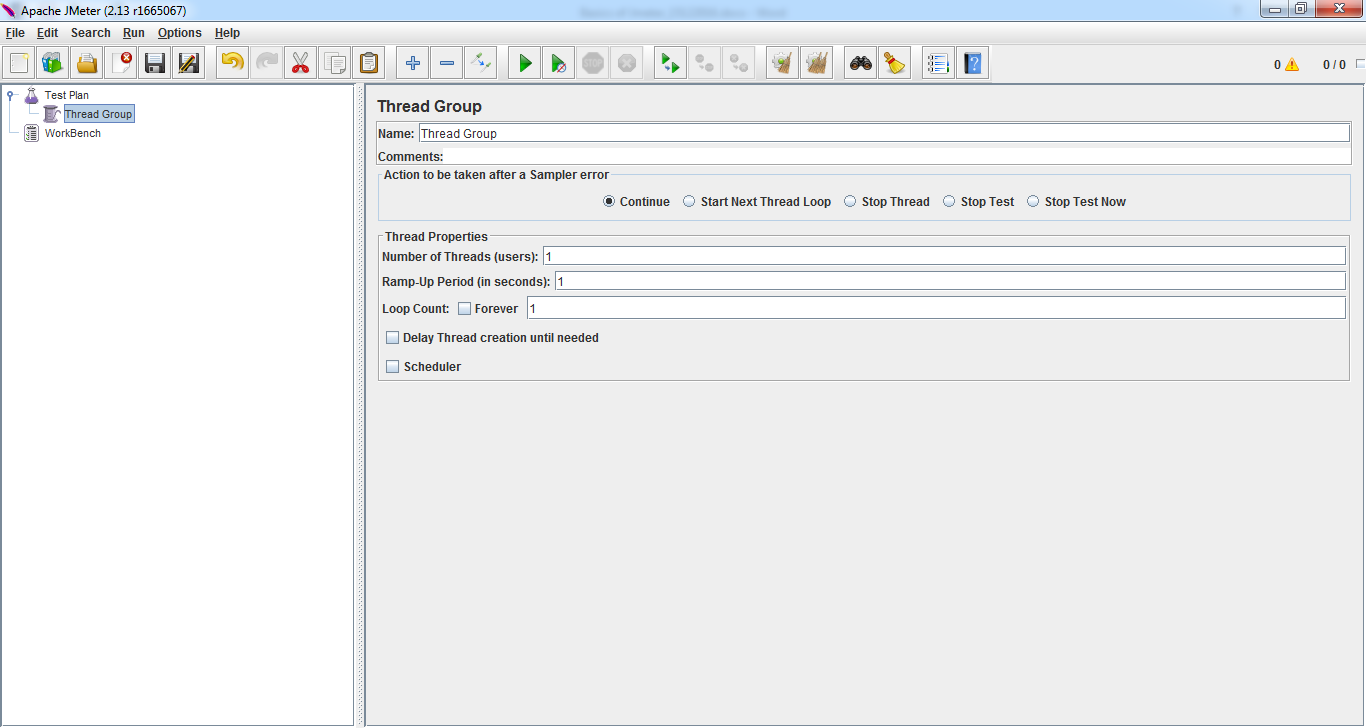Collapse all nodes with minus icon
The width and height of the screenshot is (1366, 728).
pyautogui.click(x=447, y=64)
